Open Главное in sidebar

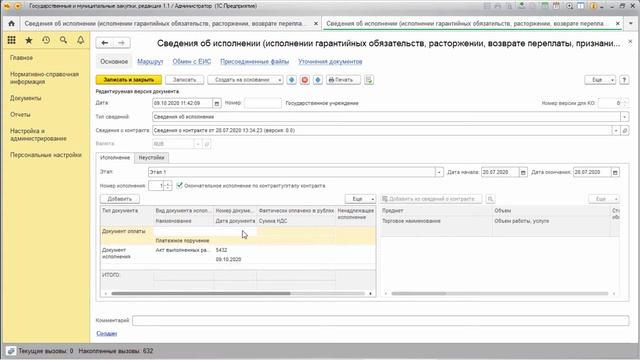[22, 58]
